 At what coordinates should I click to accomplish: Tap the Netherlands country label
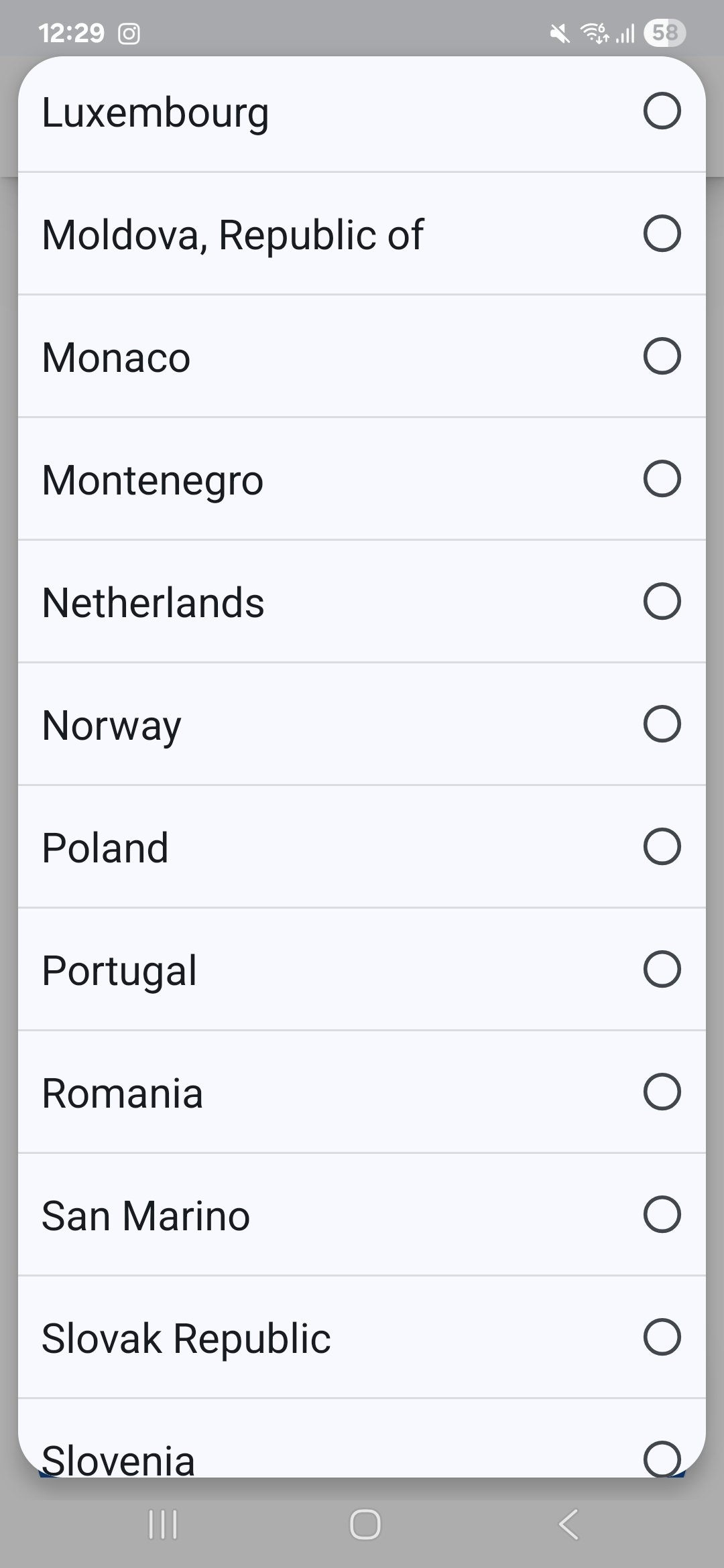click(153, 602)
